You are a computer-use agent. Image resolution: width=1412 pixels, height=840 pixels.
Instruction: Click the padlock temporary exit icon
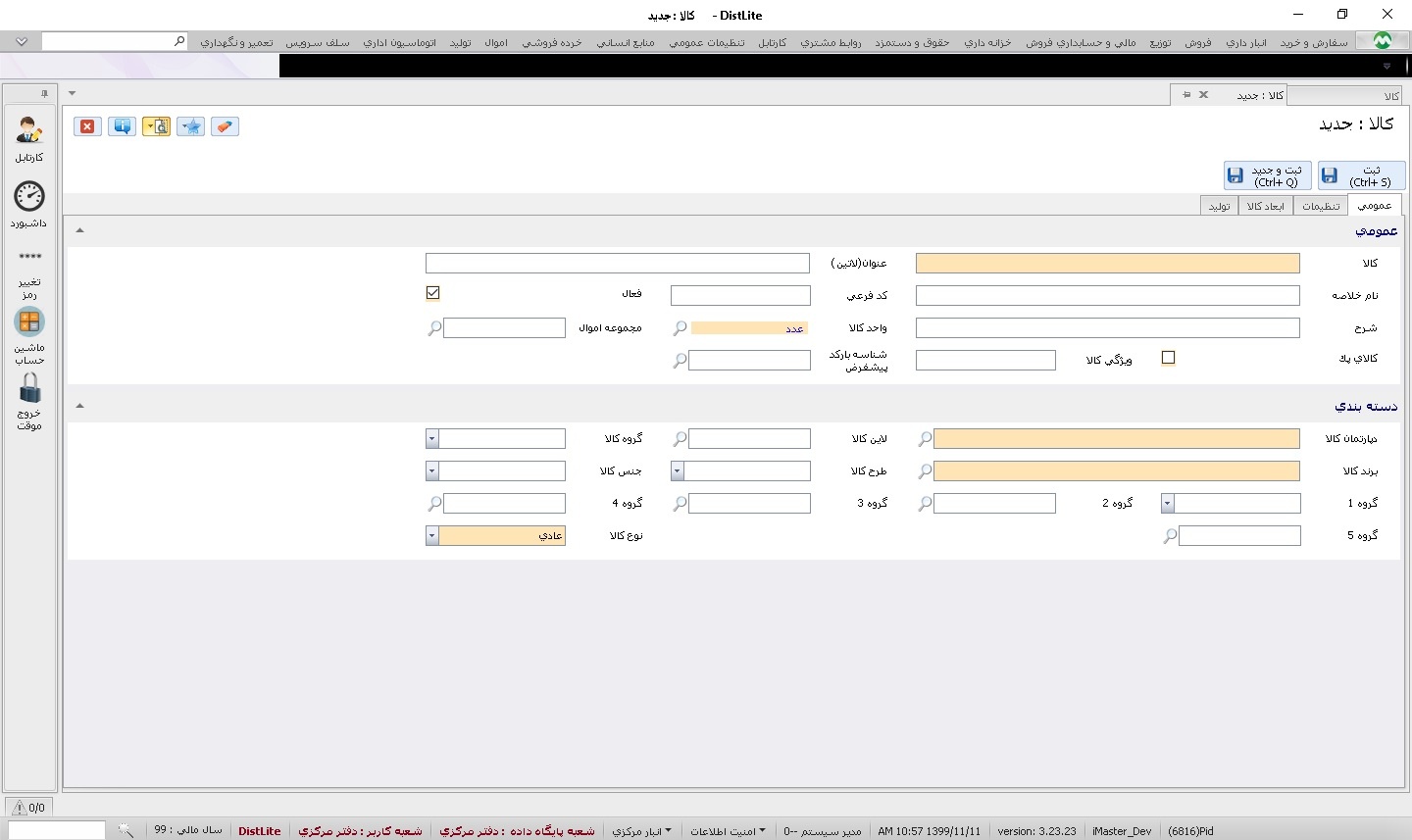29,388
